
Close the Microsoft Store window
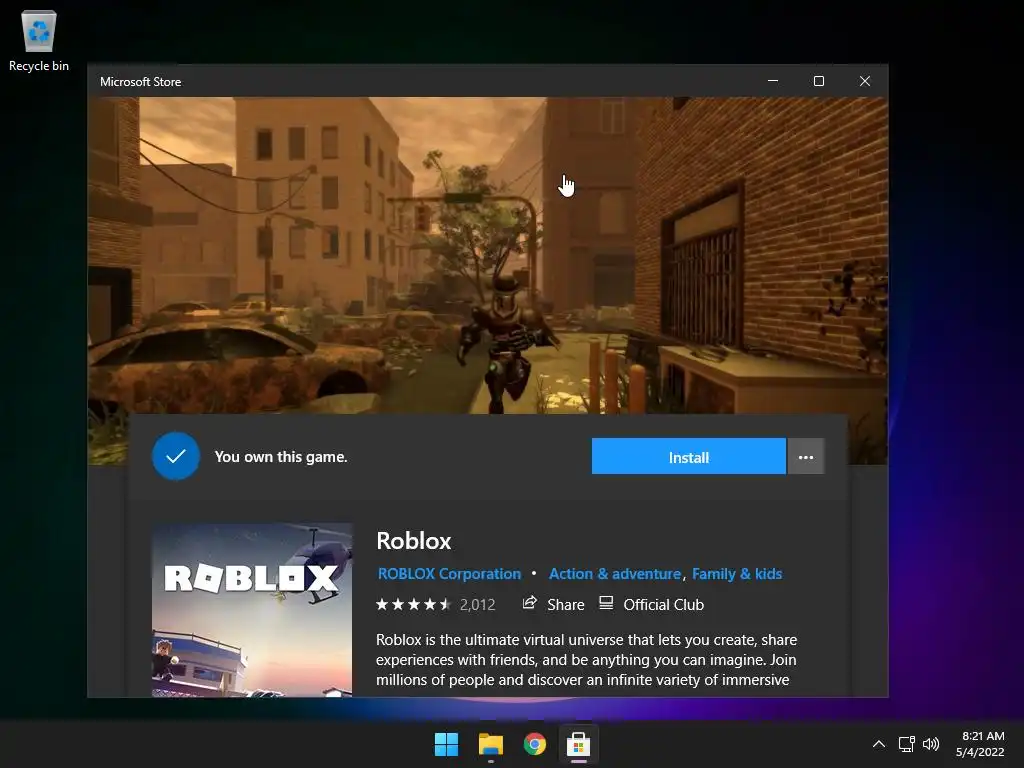[x=865, y=81]
